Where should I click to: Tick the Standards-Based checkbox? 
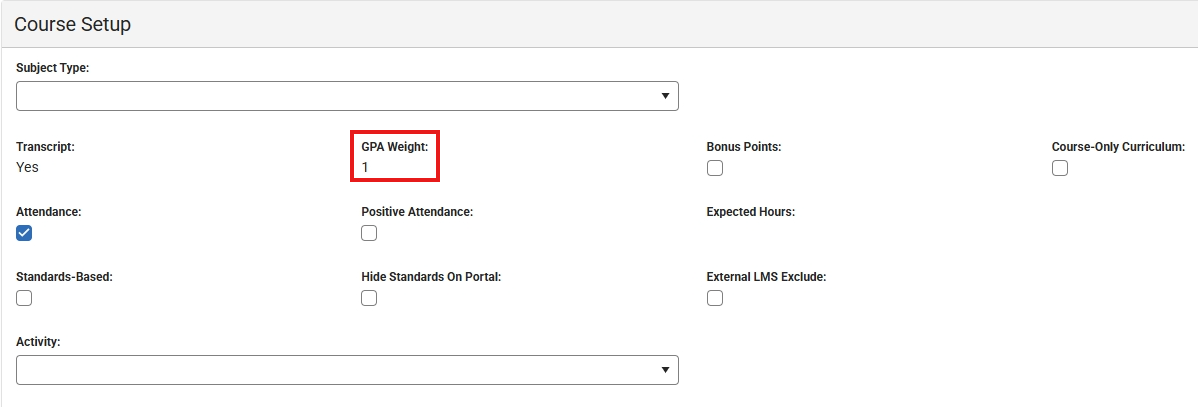pos(24,298)
